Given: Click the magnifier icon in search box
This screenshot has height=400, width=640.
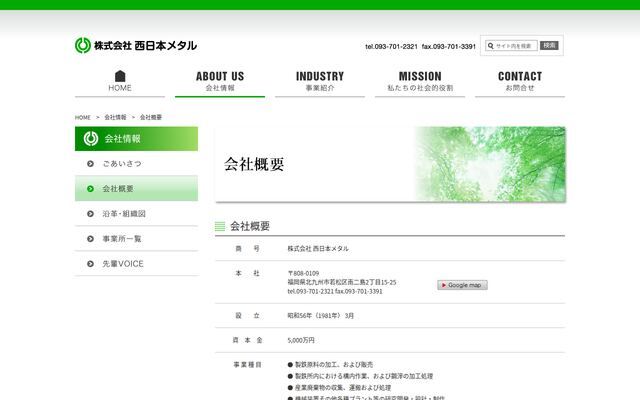Looking at the screenshot, I should click(x=491, y=46).
